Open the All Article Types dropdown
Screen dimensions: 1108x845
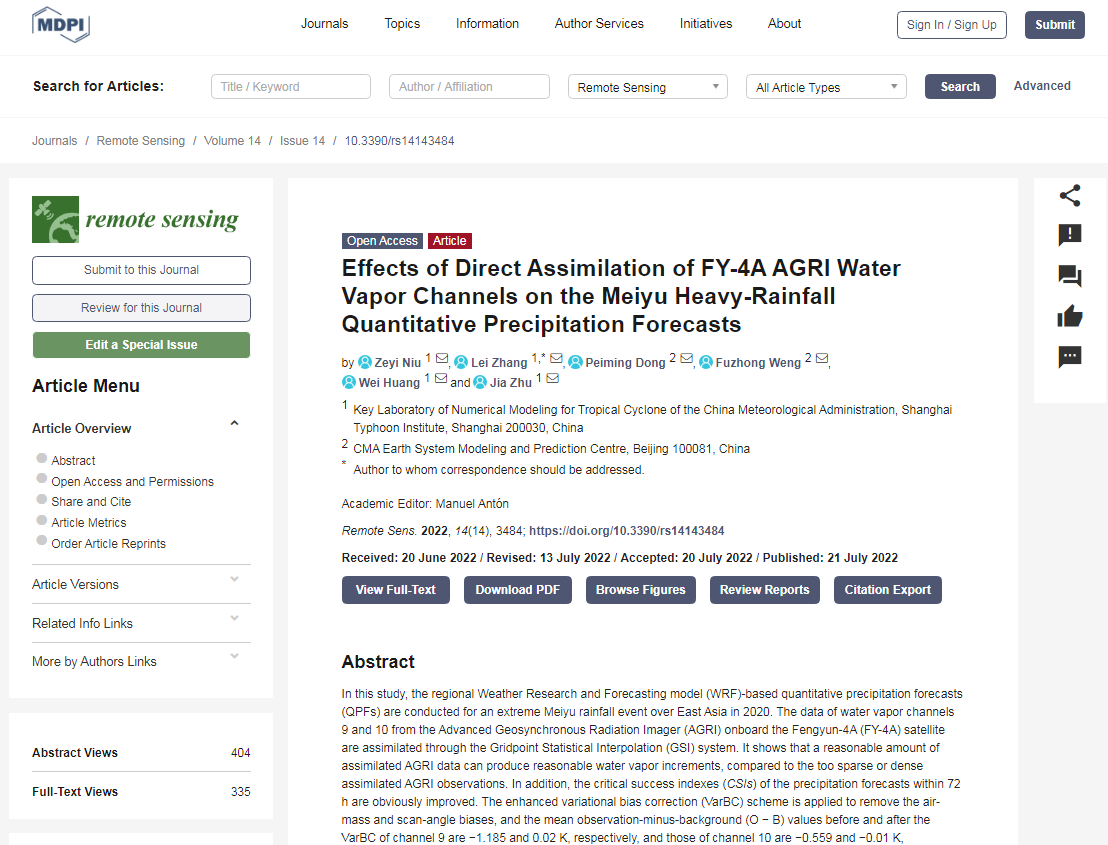click(x=826, y=87)
